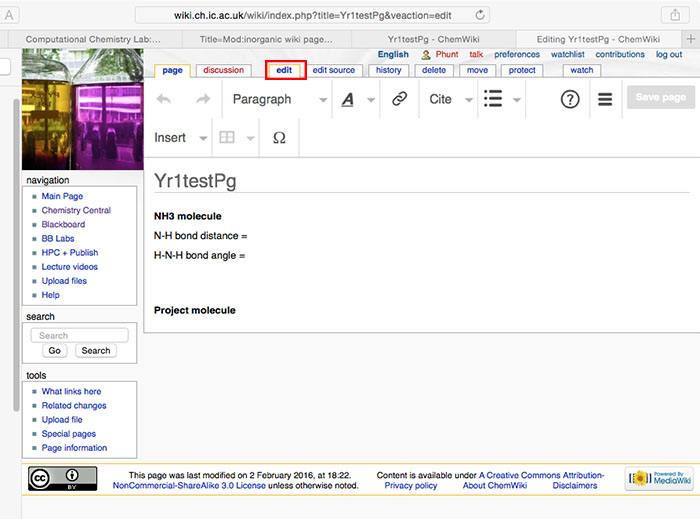
Task: Click the undo arrow icon
Action: (165, 99)
